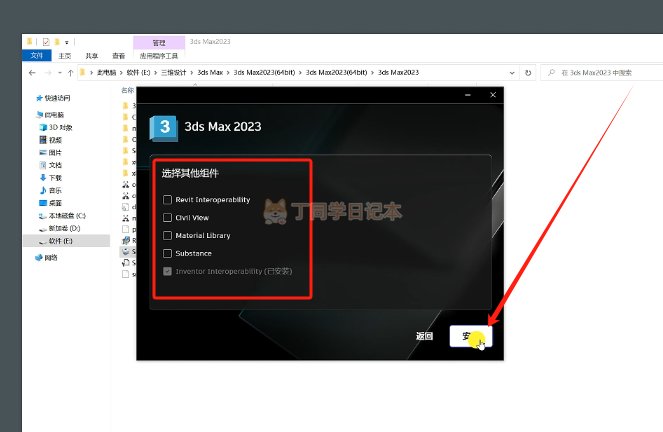Switch to the 主页 ribbon tab
Viewport: 663px width, 432px height.
(64, 56)
